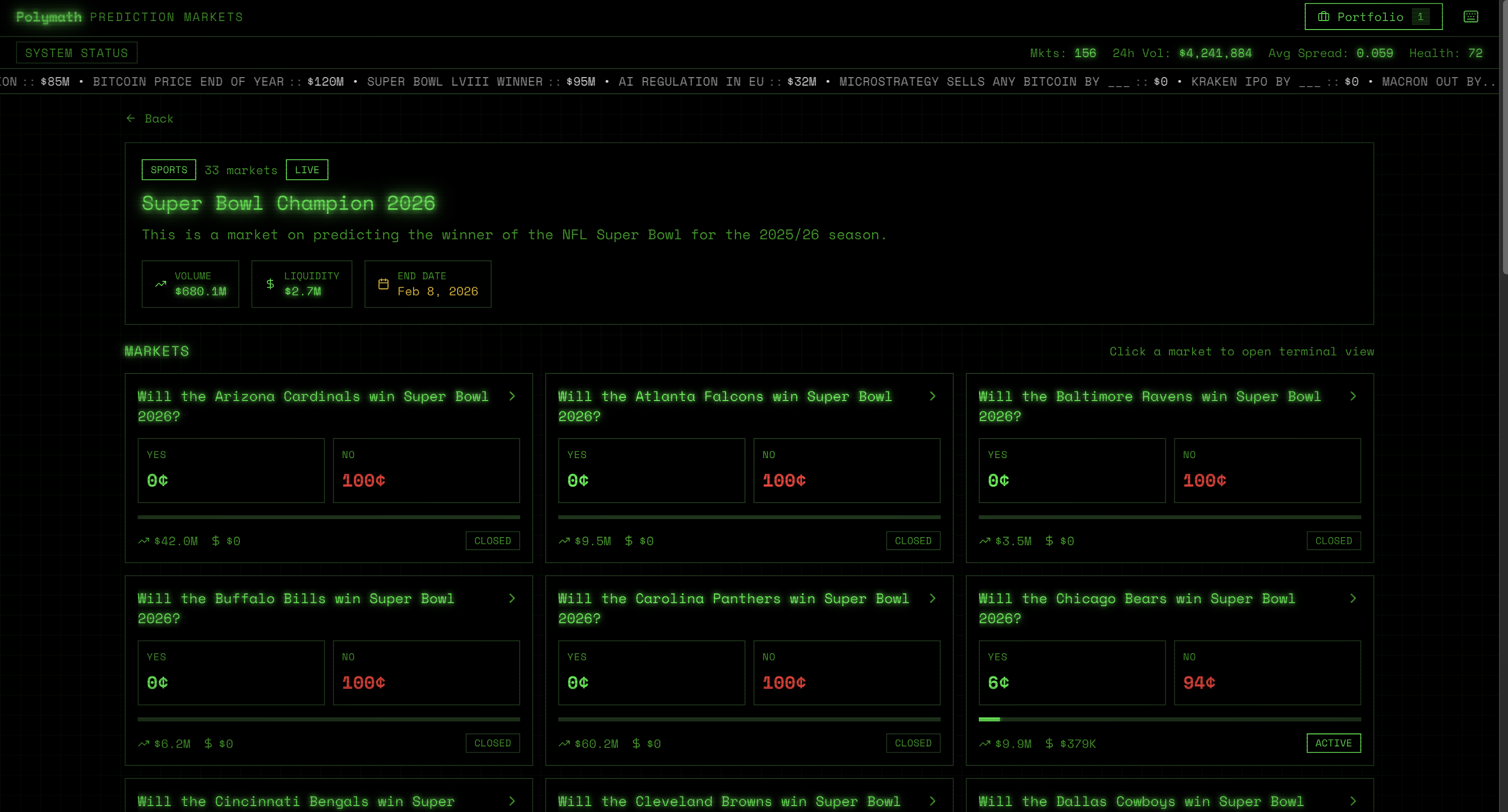Click volume trend icon on Arizona Cardinals card
Image resolution: width=1508 pixels, height=812 pixels.
pyautogui.click(x=143, y=541)
